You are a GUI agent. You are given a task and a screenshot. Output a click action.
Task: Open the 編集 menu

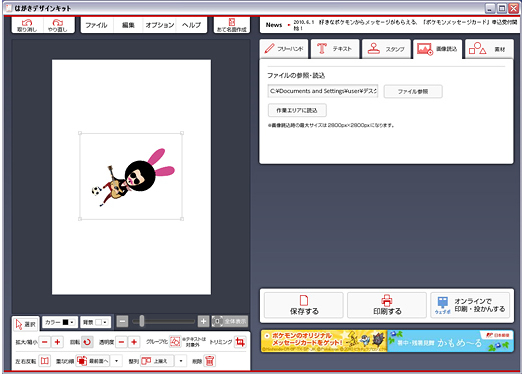click(128, 25)
